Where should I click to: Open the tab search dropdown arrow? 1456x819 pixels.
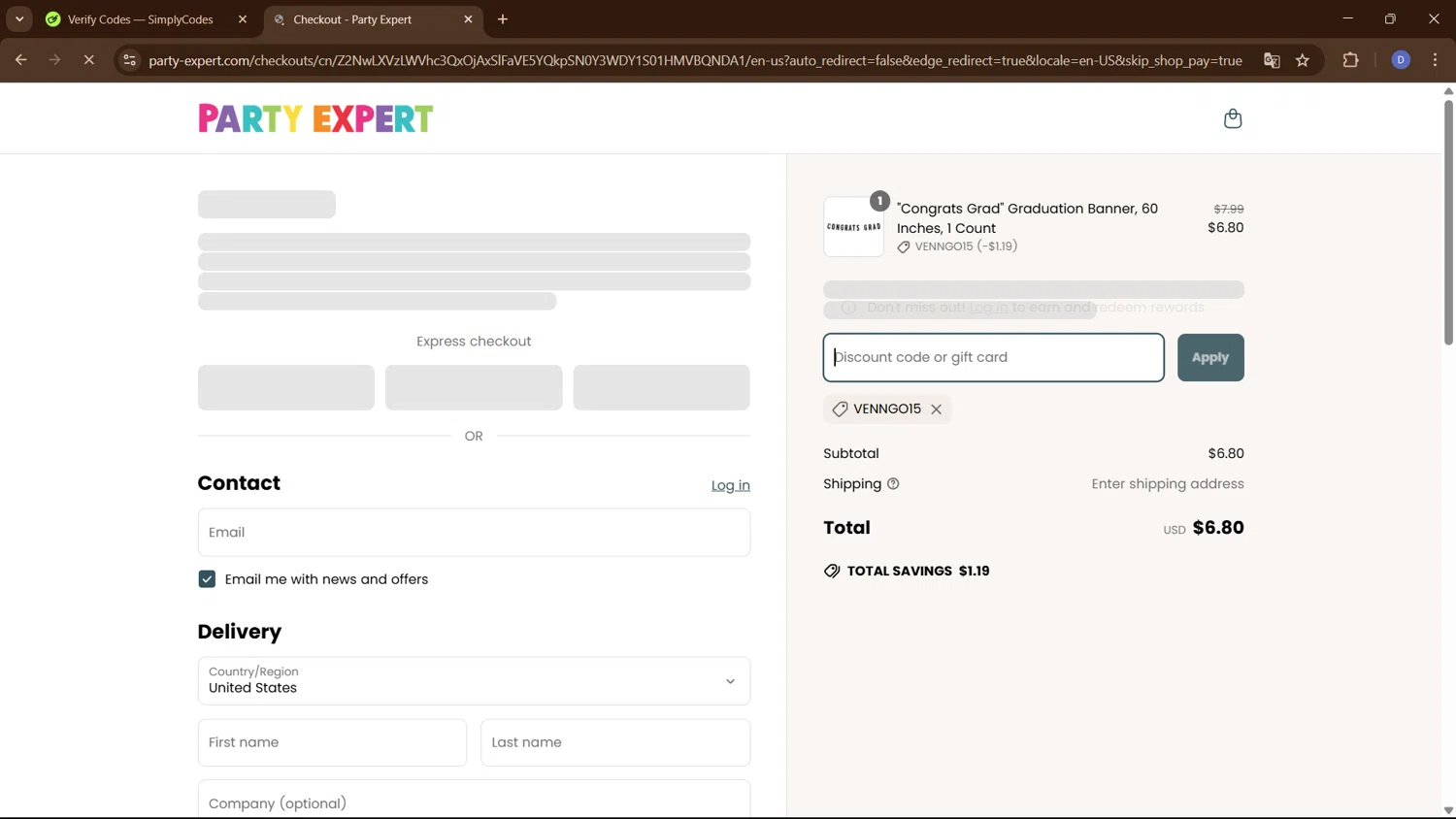click(19, 19)
